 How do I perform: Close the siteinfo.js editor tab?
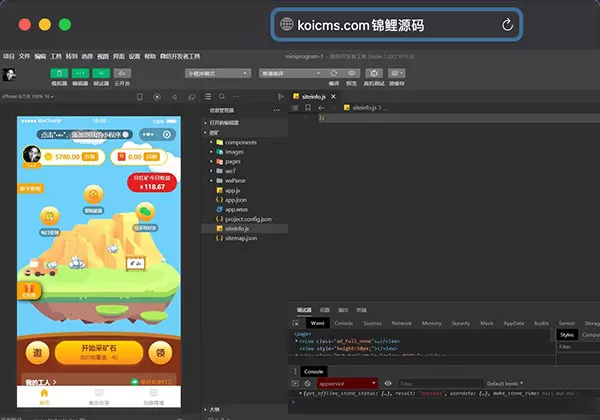coord(333,97)
